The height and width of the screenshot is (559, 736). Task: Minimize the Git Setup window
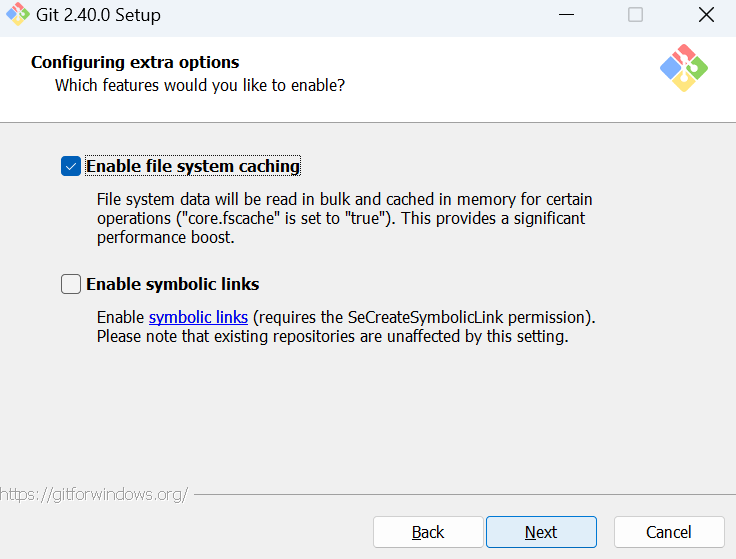tap(567, 15)
